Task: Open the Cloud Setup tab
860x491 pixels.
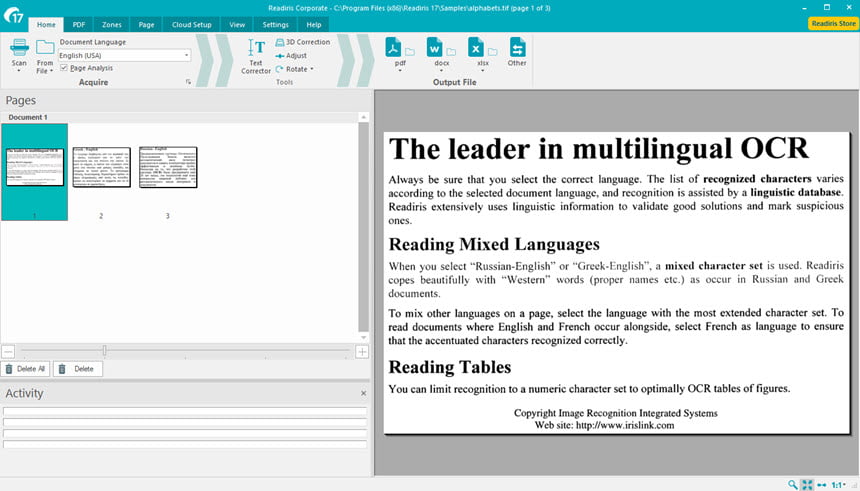Action: pos(191,25)
